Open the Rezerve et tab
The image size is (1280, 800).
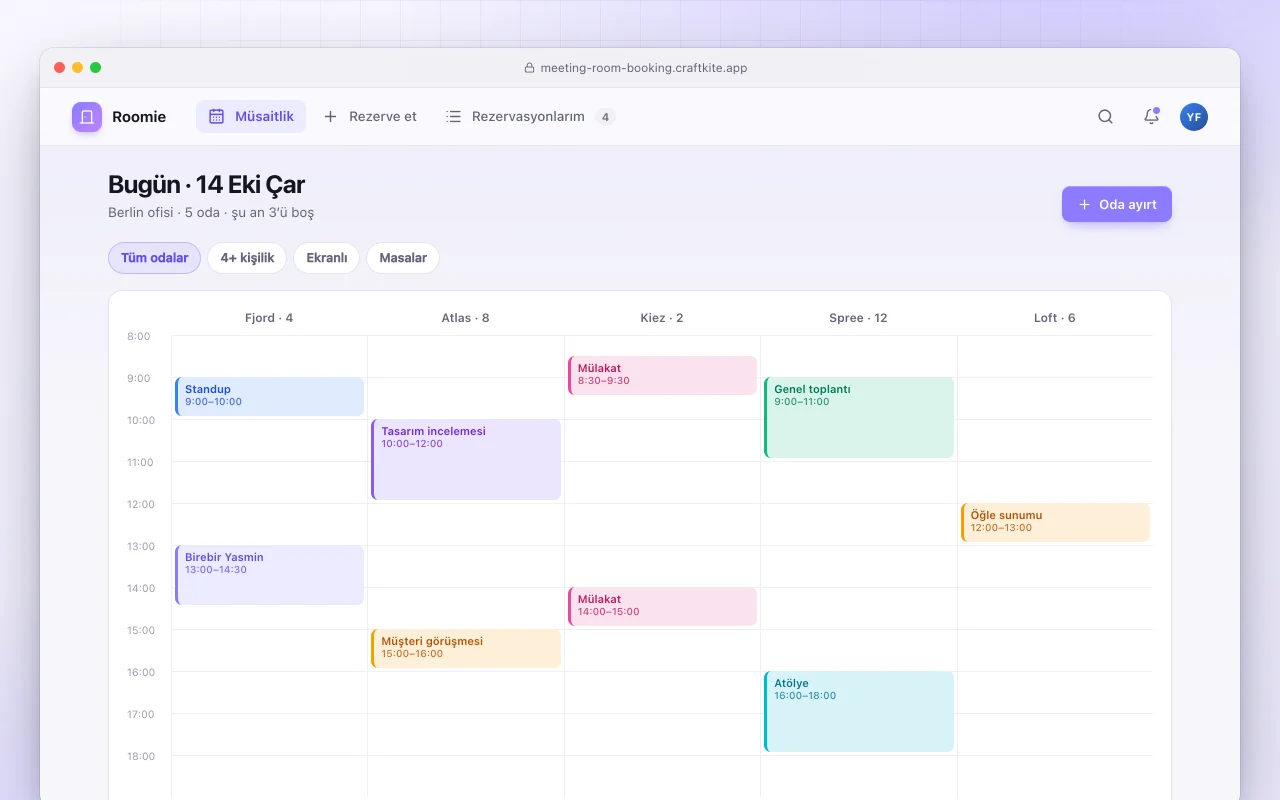(370, 117)
